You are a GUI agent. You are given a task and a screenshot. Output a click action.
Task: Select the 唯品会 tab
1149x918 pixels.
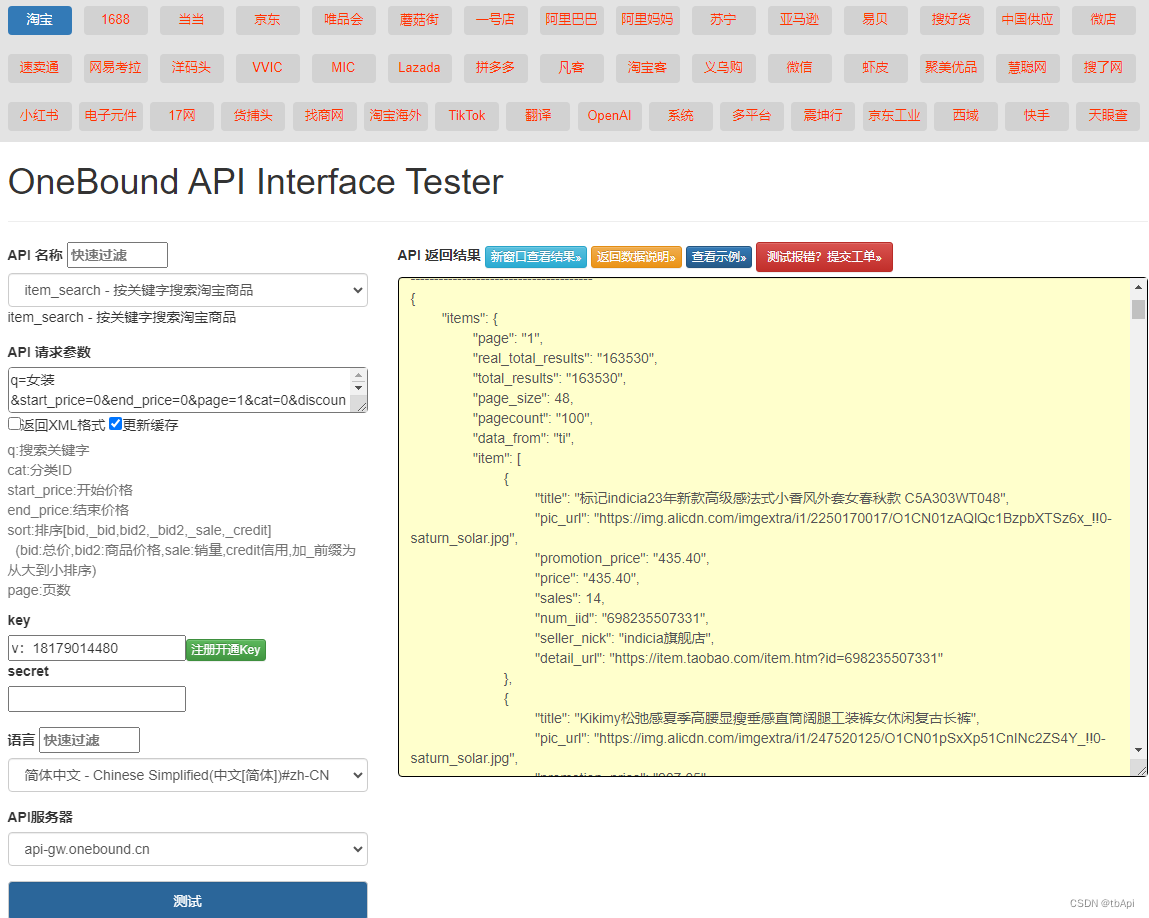tap(344, 20)
